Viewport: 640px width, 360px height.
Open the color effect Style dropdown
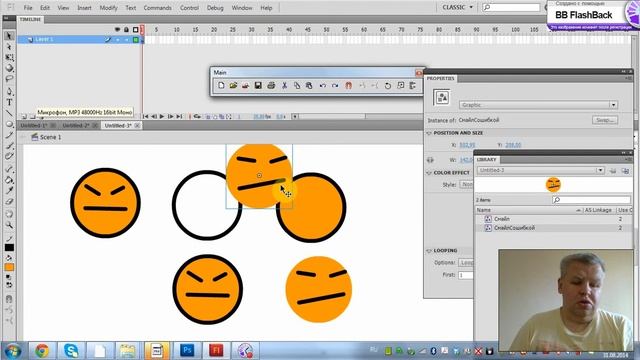(x=466, y=184)
